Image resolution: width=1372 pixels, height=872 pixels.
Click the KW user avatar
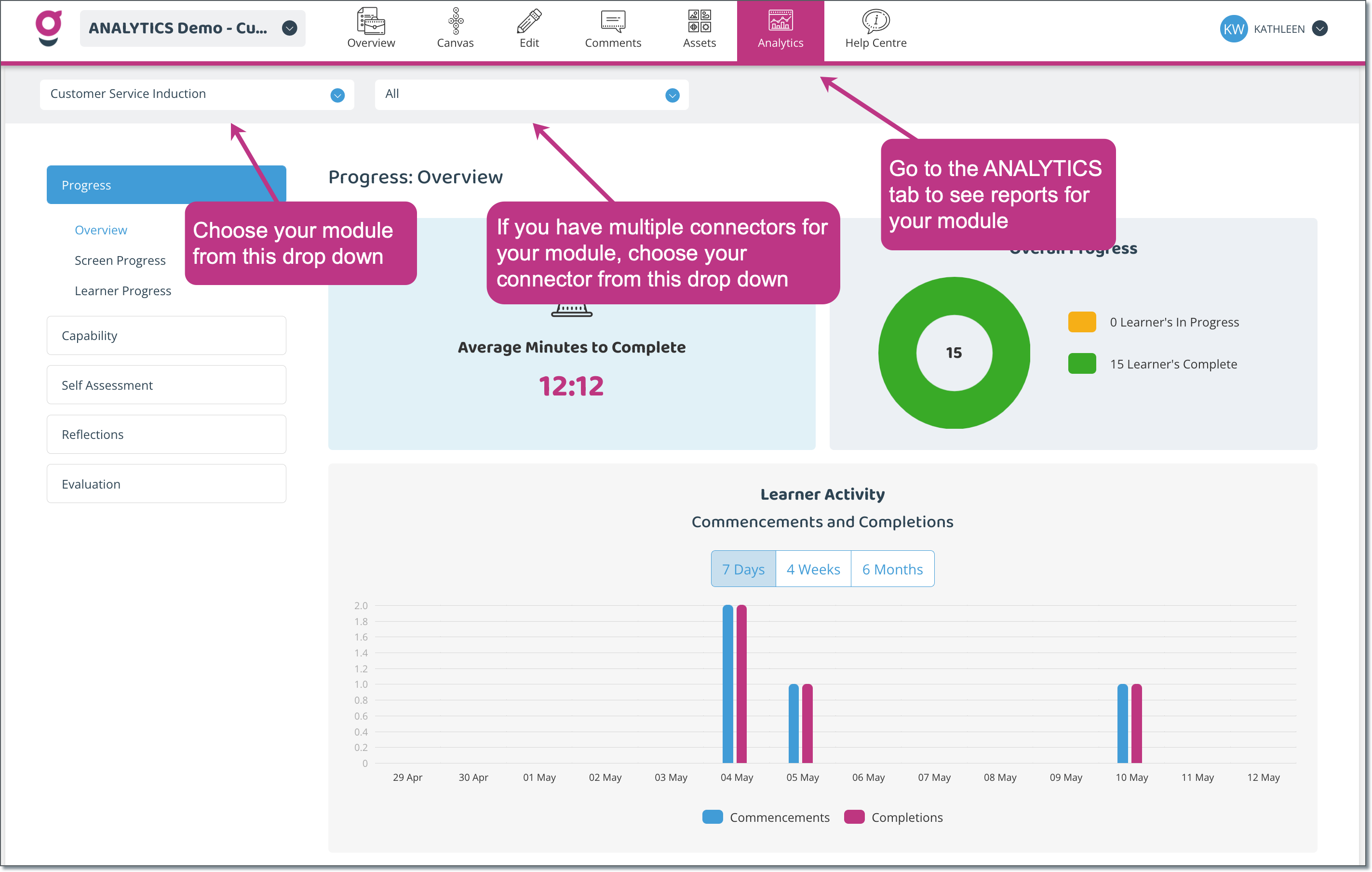coord(1233,28)
